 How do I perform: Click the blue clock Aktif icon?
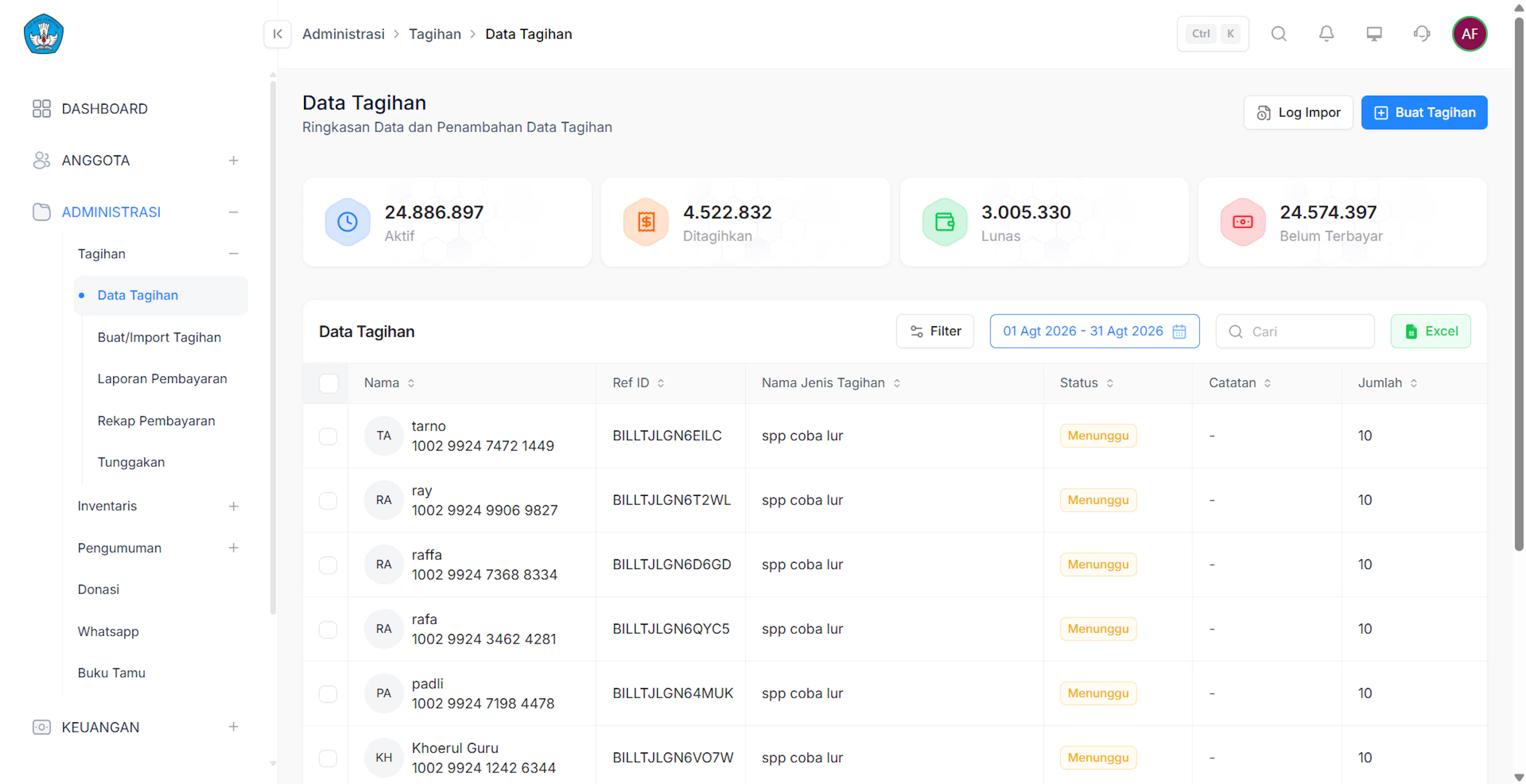click(x=347, y=221)
